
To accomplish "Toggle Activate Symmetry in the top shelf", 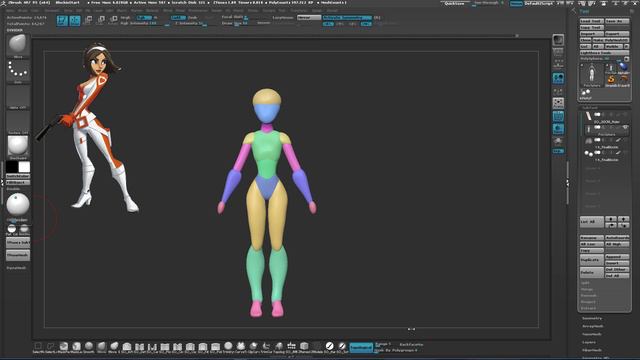I will point(347,18).
